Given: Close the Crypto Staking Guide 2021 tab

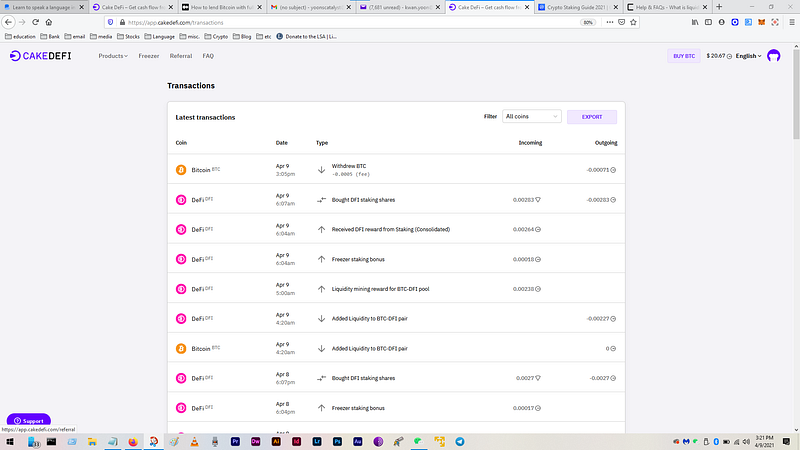Looking at the screenshot, I should pos(615,7).
